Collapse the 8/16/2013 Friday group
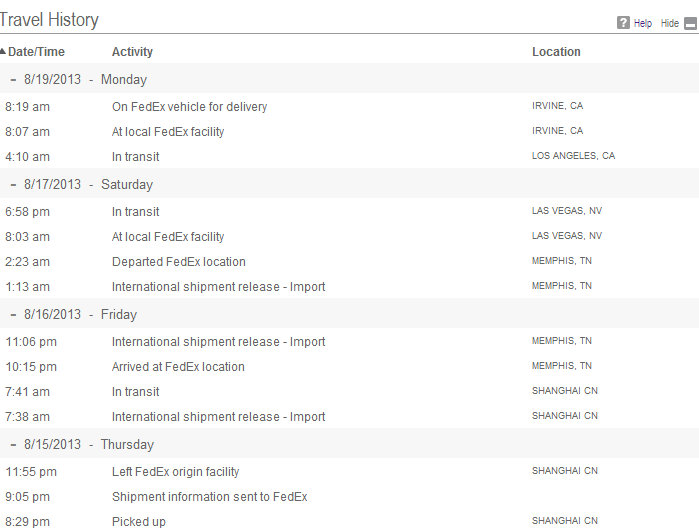This screenshot has width=699, height=531. point(13,315)
